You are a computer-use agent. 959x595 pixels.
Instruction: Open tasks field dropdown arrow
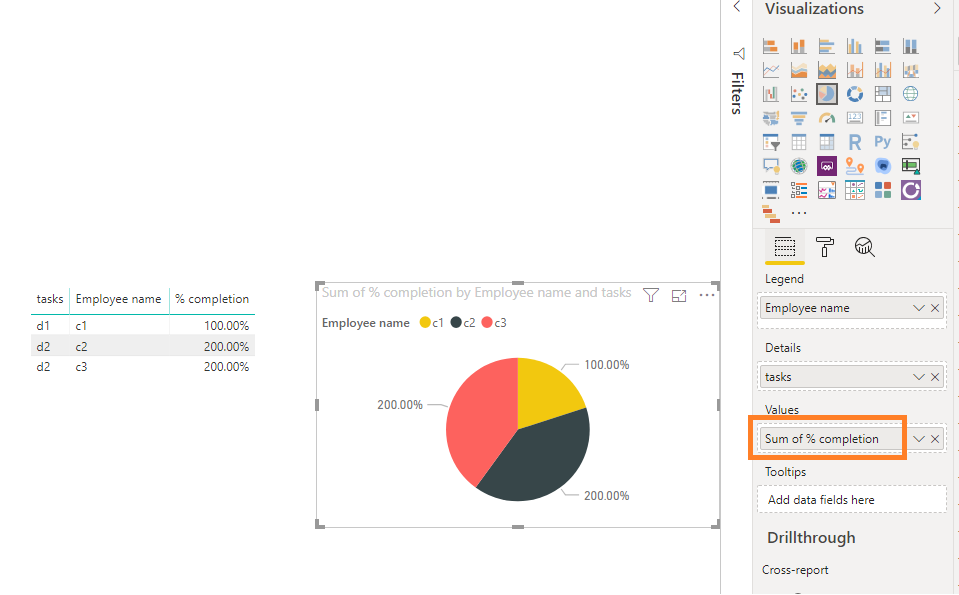[919, 377]
